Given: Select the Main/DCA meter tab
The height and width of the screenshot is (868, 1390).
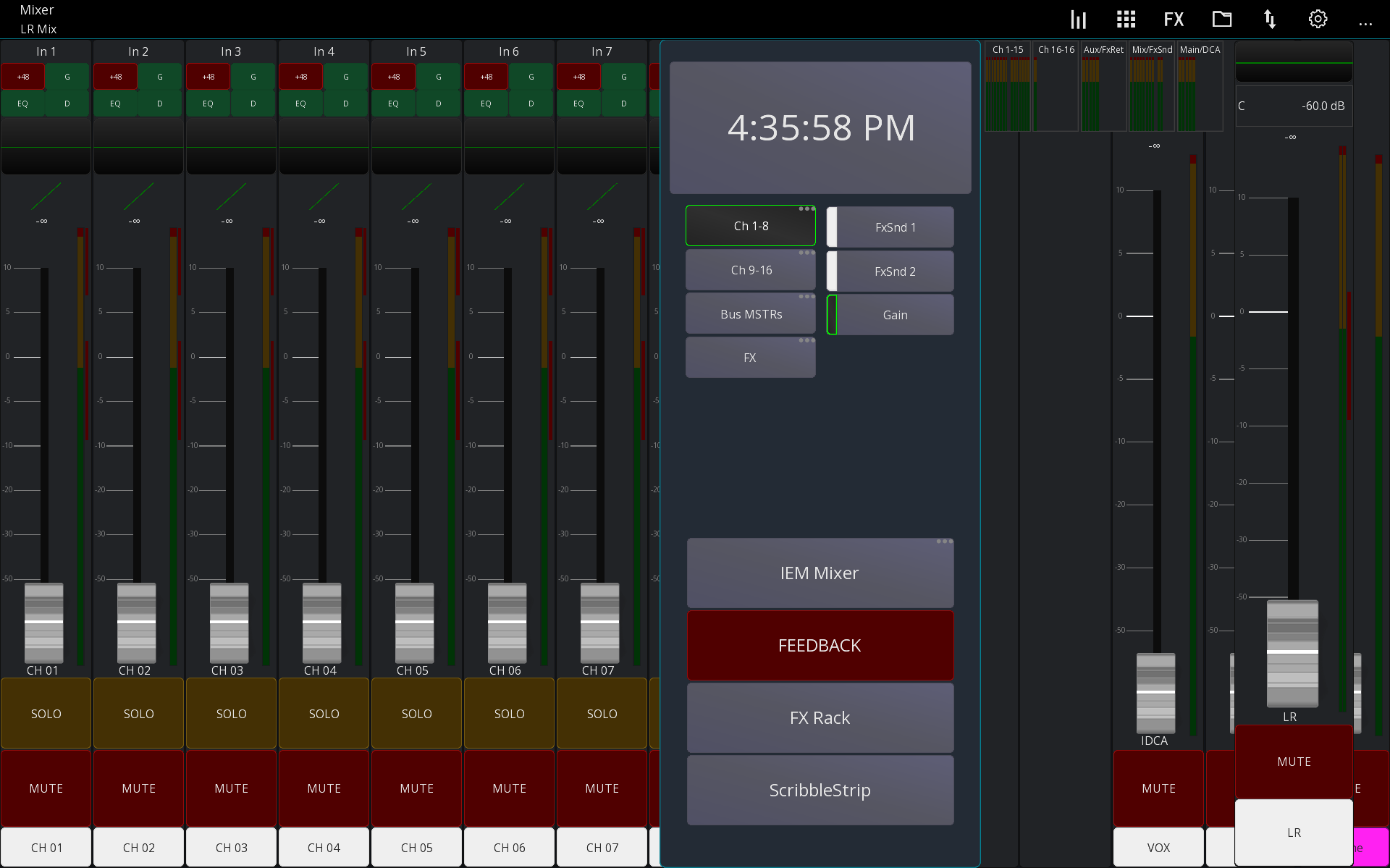Looking at the screenshot, I should (x=1200, y=49).
